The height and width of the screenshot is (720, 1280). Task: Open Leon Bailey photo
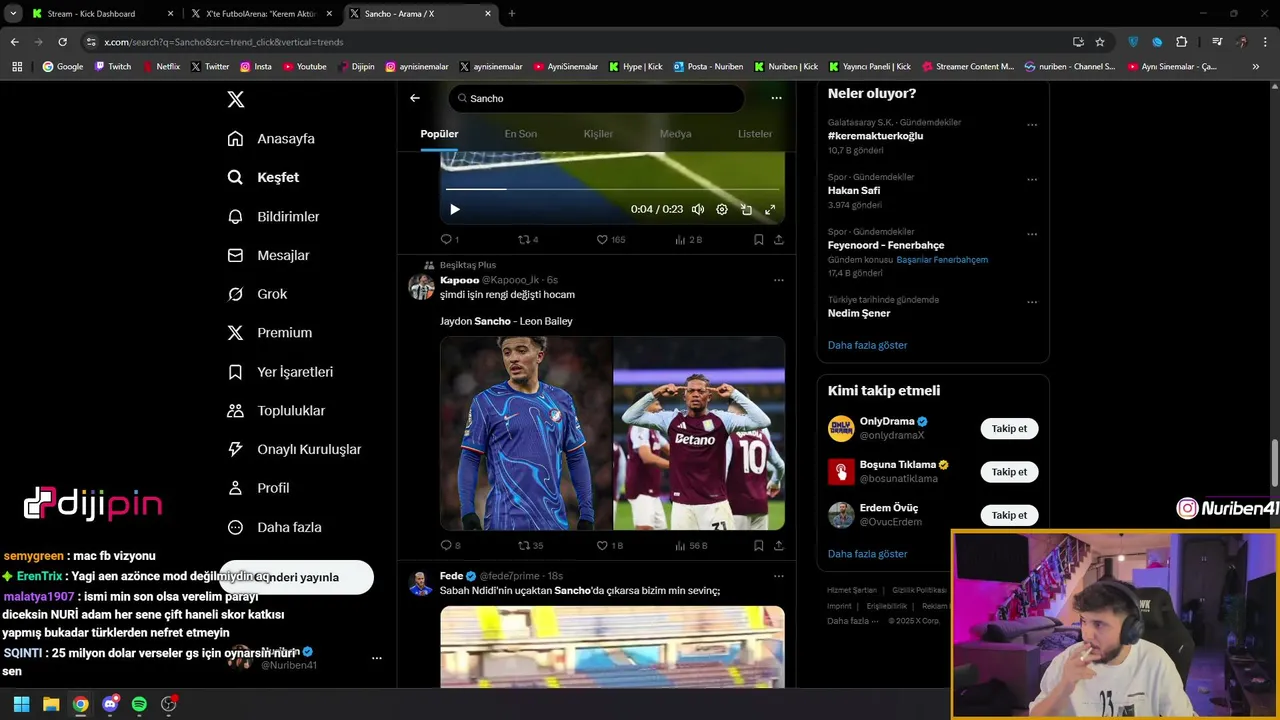[x=699, y=433]
